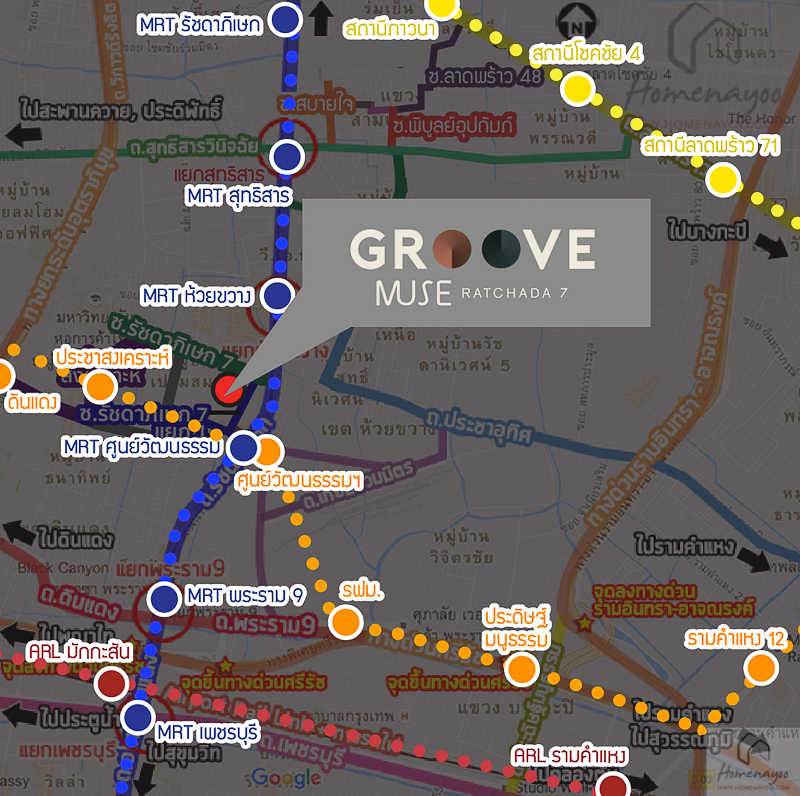The image size is (800, 796).
Task: Select the orange ประดิษฐ์มนูธรรม station marker
Action: coord(518,669)
